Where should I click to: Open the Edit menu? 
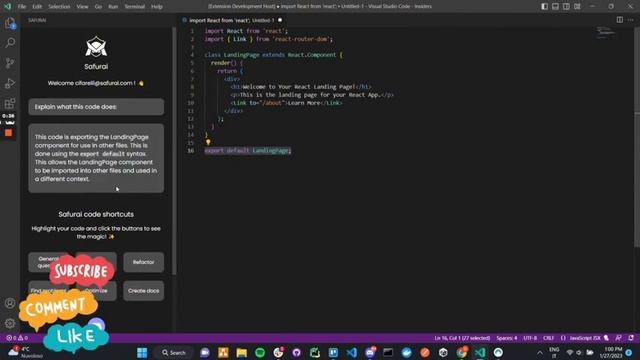point(37,7)
